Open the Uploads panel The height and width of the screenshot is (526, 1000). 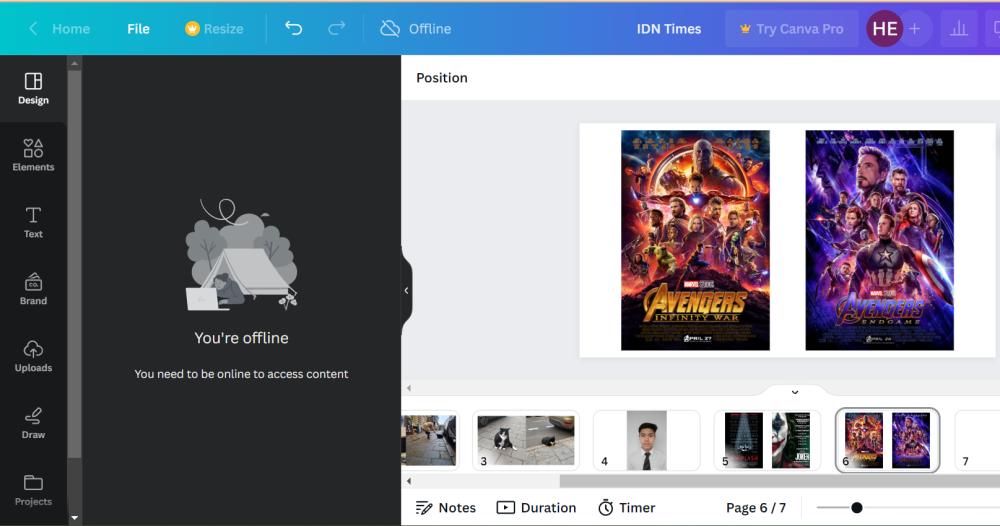point(33,356)
